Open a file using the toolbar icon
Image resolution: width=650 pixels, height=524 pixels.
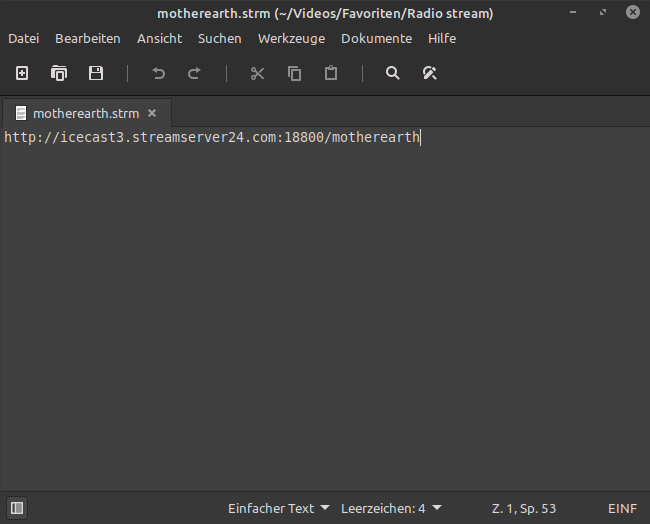tap(59, 73)
